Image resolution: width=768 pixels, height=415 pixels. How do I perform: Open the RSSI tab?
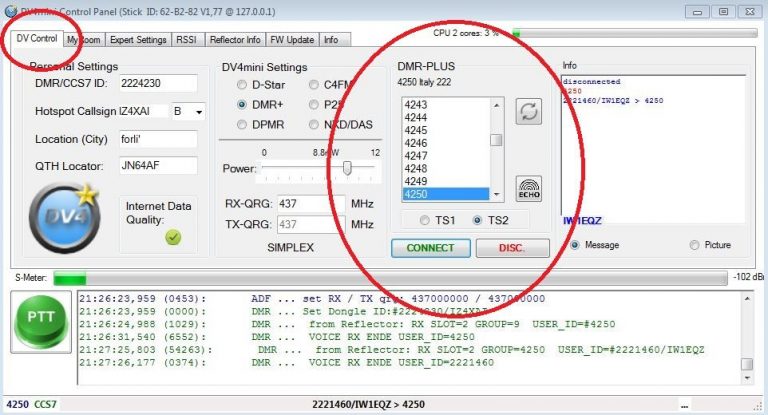pos(186,40)
